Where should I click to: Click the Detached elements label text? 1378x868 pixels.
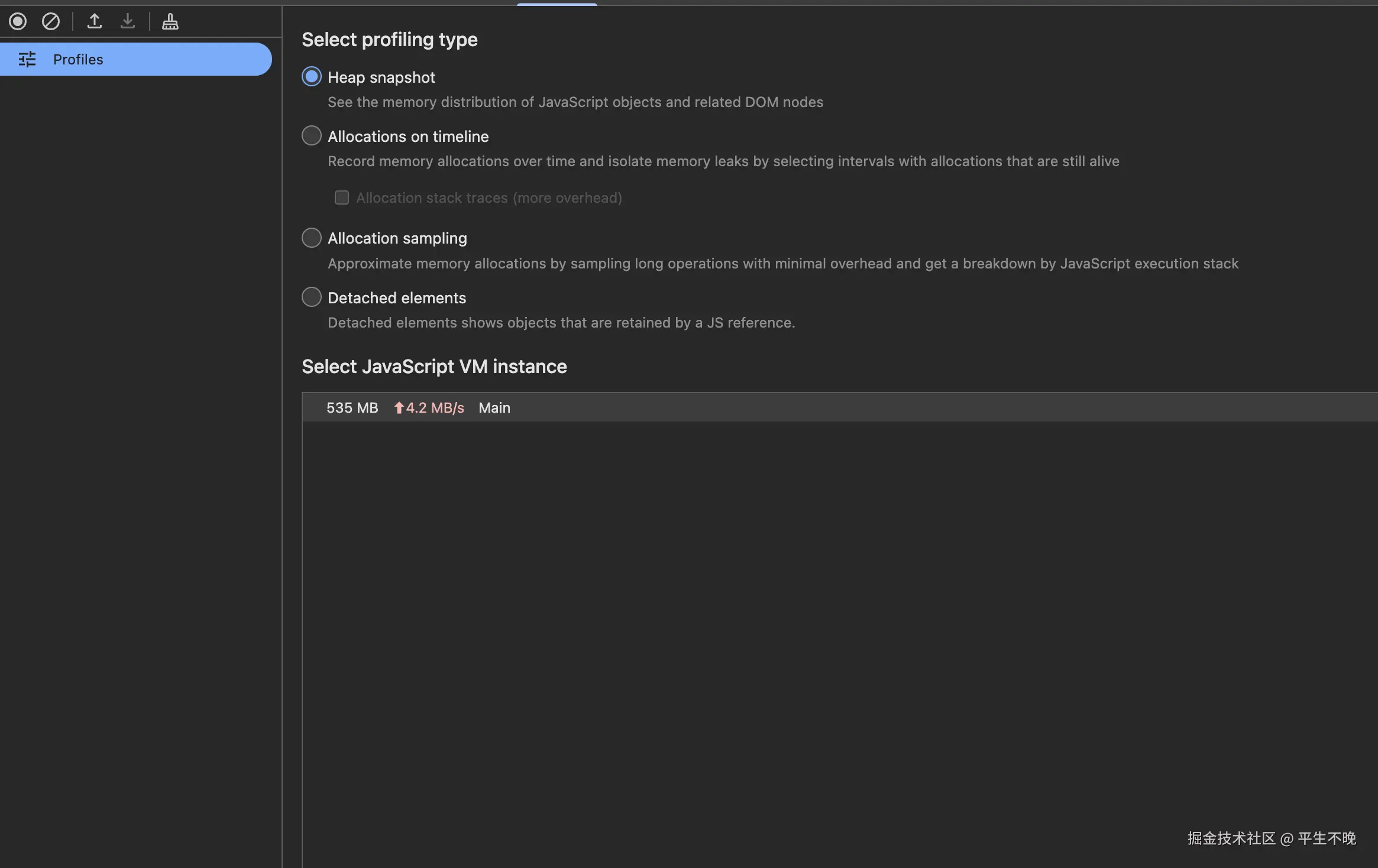click(x=397, y=298)
